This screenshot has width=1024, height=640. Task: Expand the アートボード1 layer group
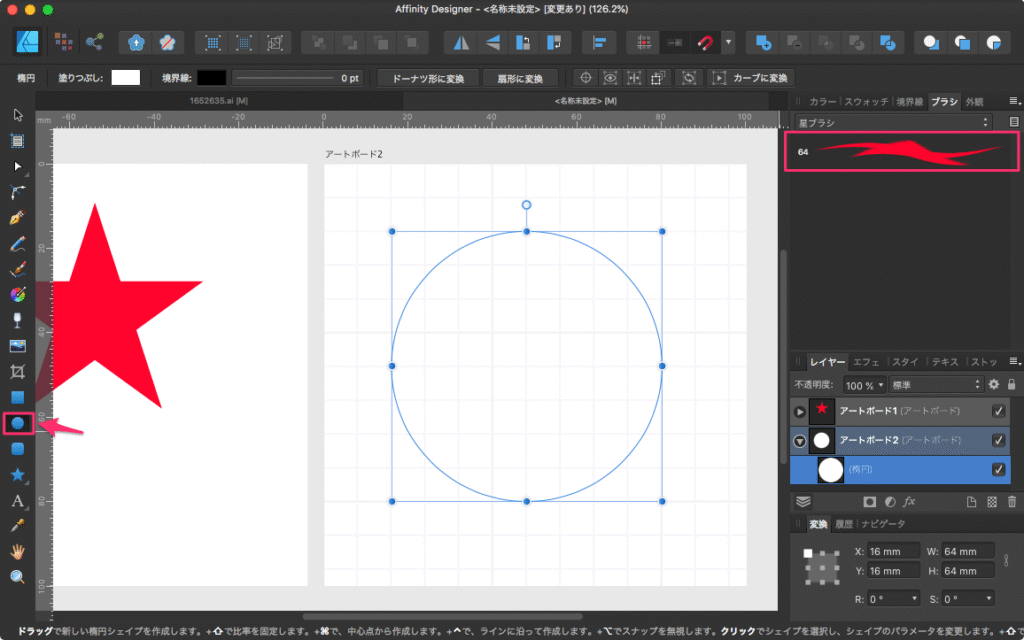(x=799, y=412)
